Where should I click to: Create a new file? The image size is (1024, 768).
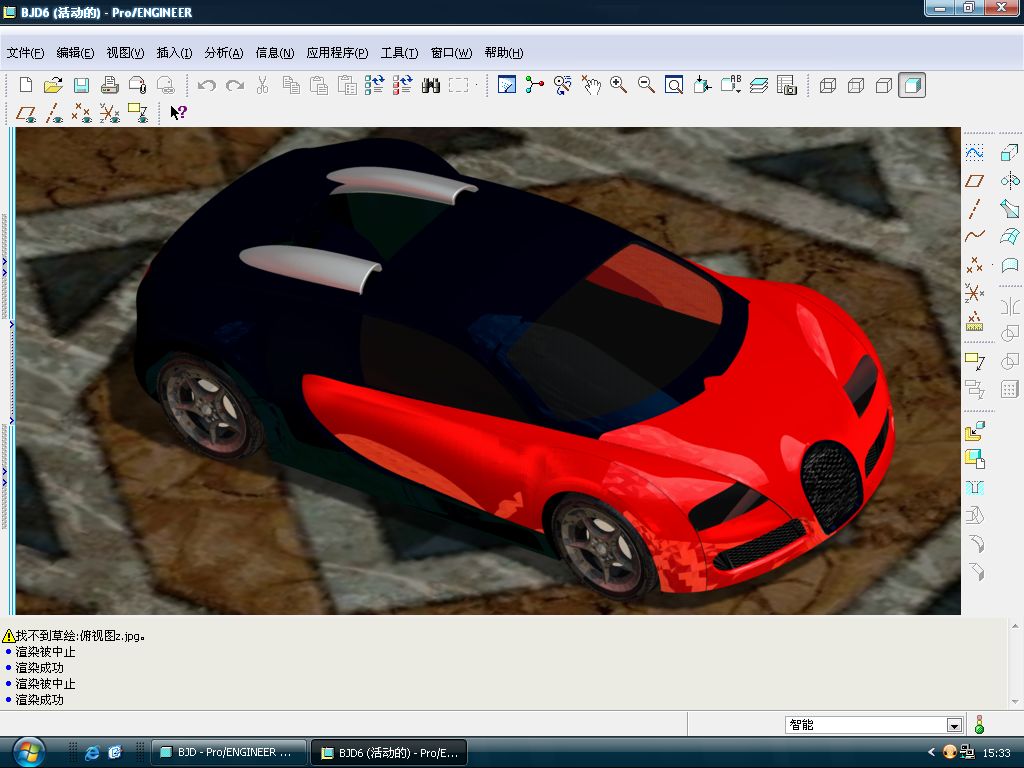click(26, 85)
